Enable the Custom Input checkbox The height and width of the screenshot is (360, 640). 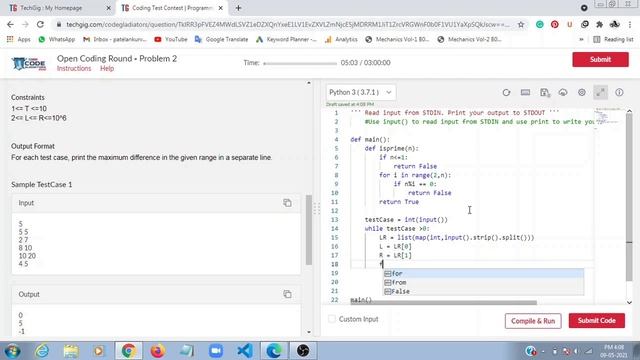point(332,319)
